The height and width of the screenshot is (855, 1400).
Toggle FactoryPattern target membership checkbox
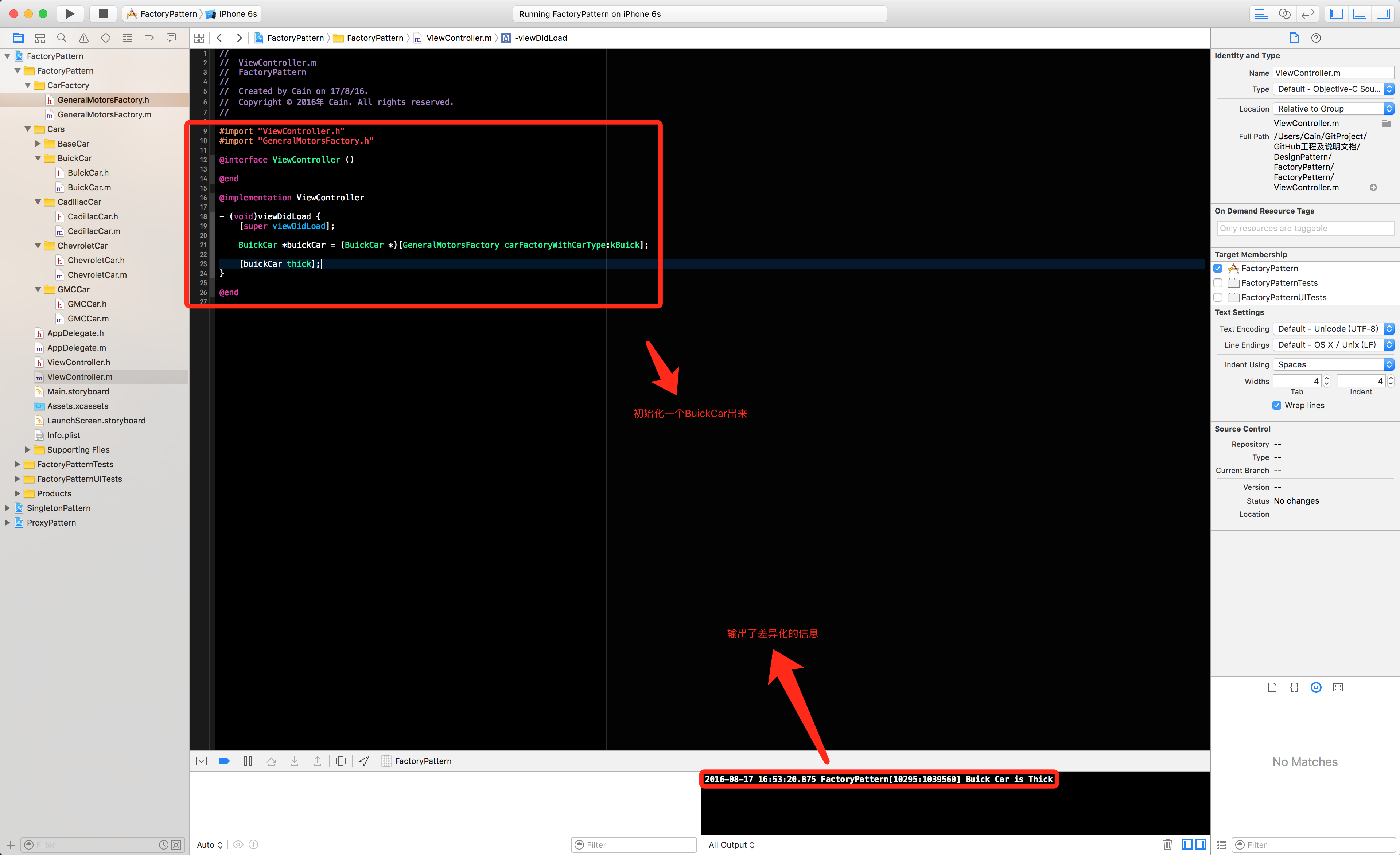[1218, 268]
